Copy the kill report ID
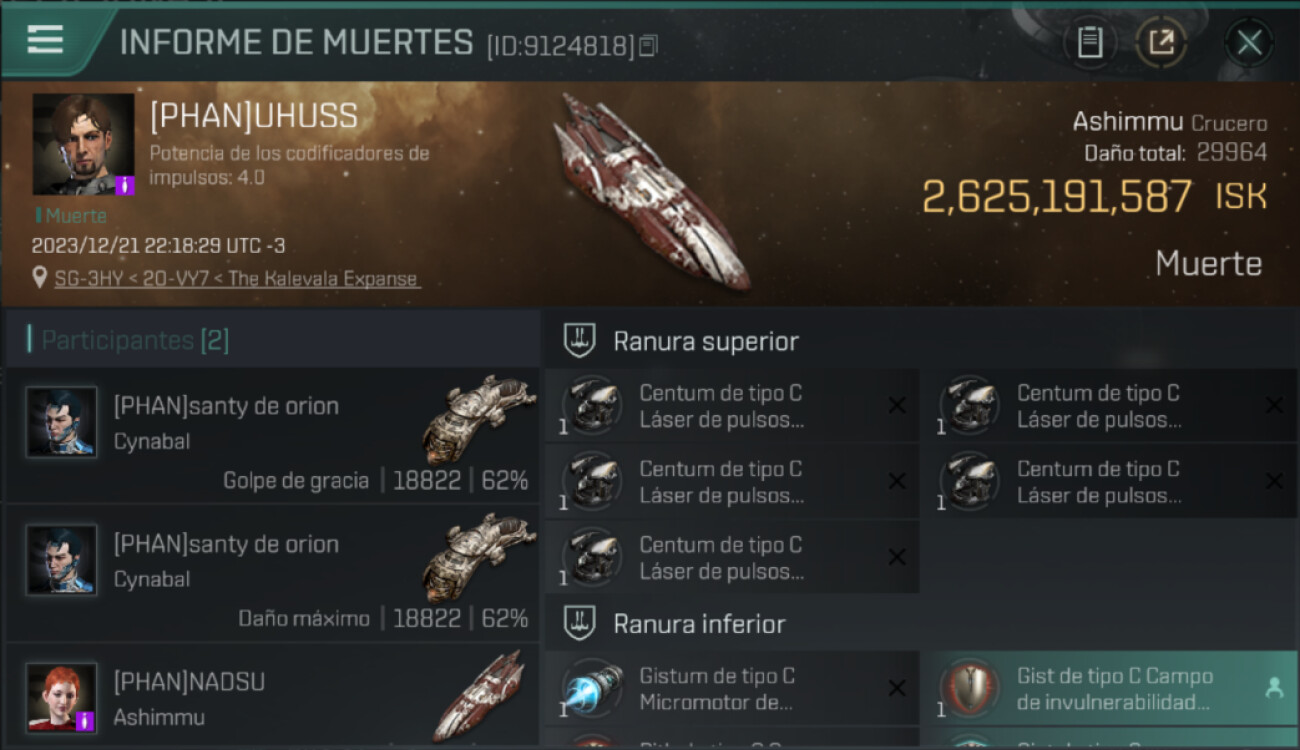Viewport: 1300px width, 750px height. [x=648, y=46]
